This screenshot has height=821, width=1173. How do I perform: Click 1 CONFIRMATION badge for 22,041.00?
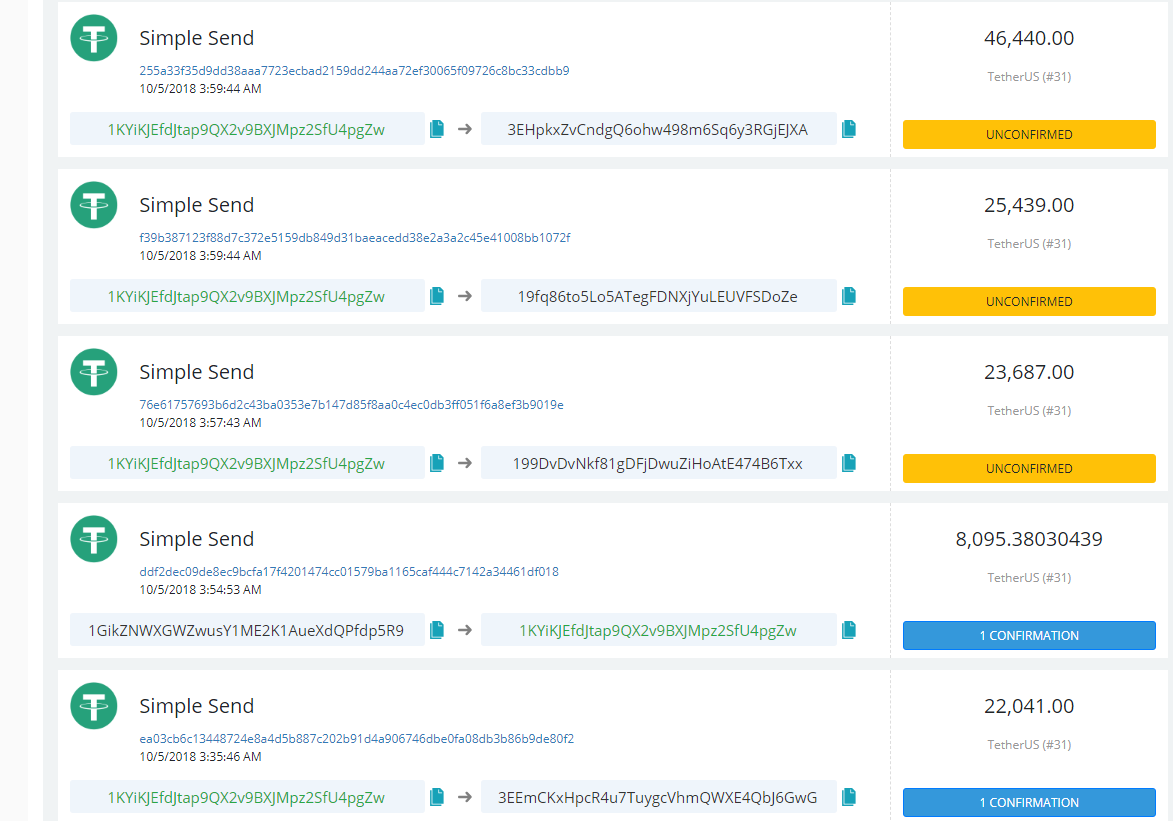pos(1029,803)
